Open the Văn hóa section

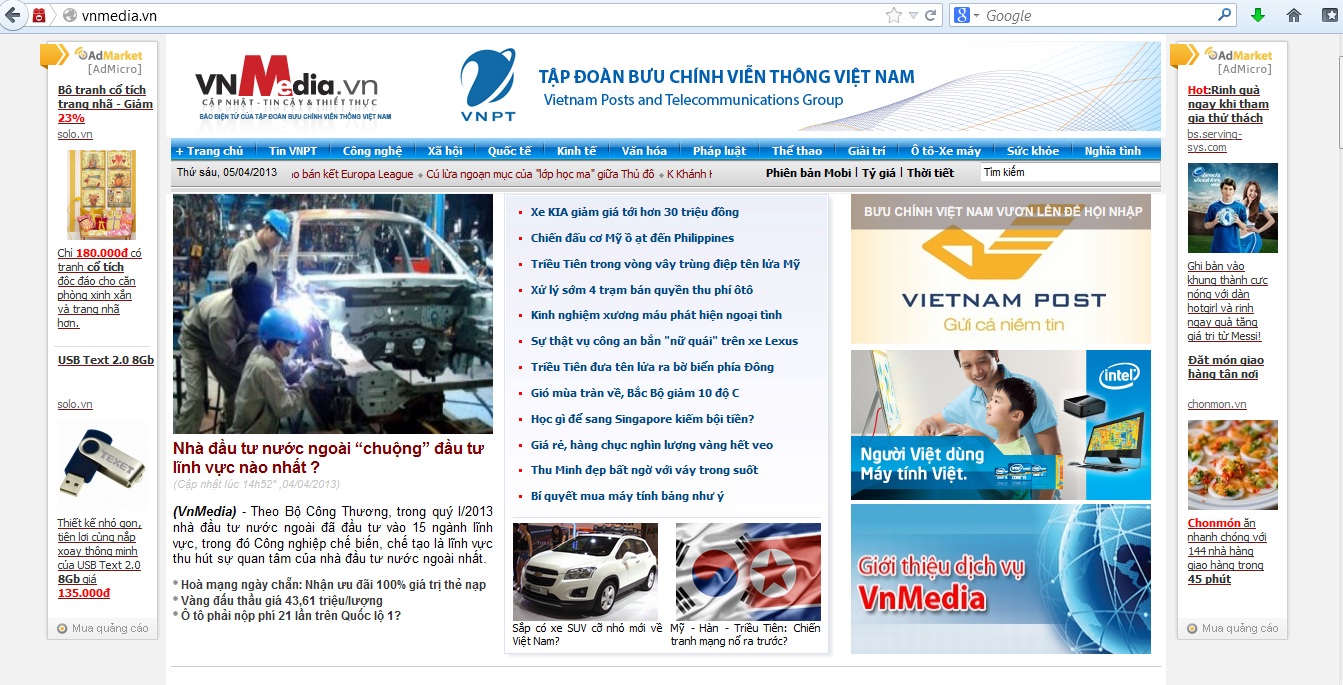click(x=644, y=151)
